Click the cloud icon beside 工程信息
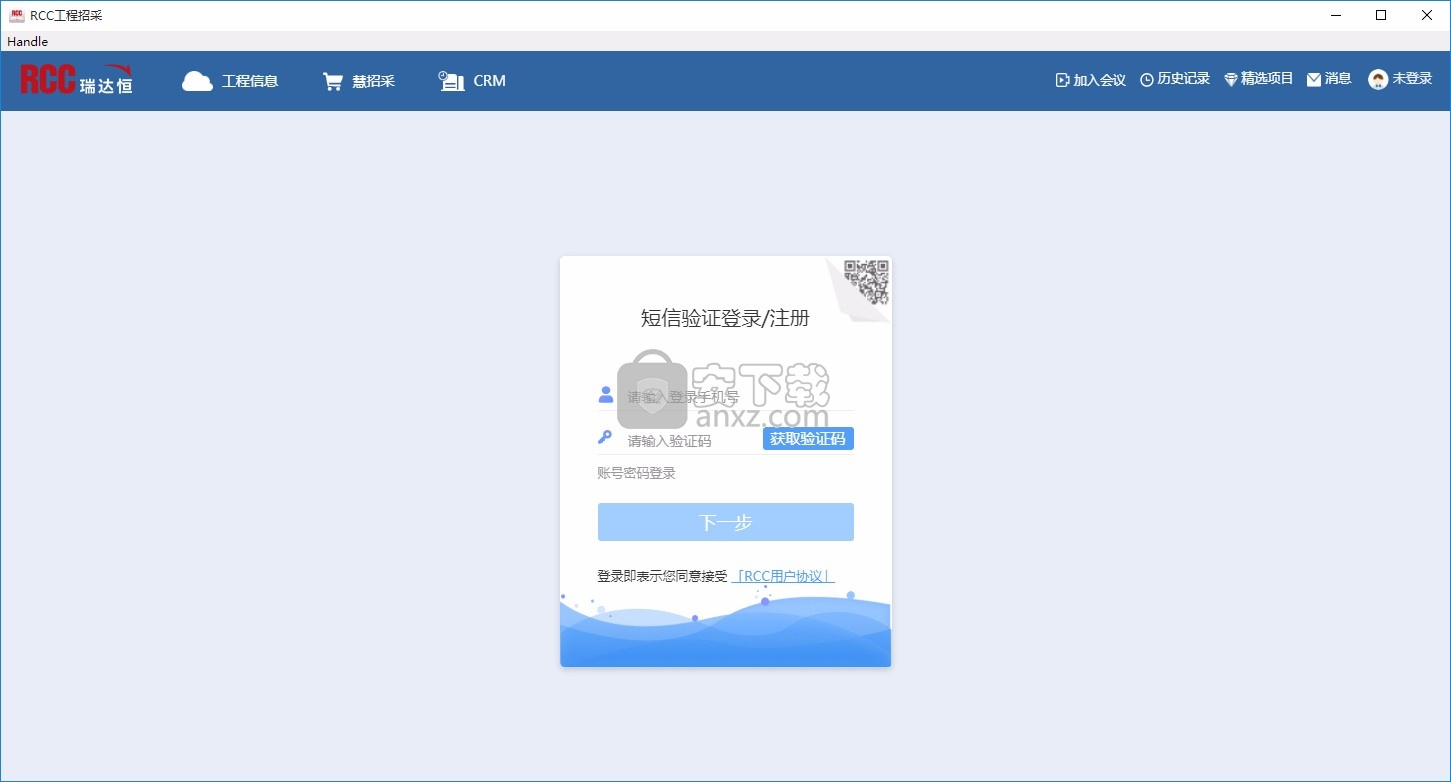1451x782 pixels. tap(197, 81)
